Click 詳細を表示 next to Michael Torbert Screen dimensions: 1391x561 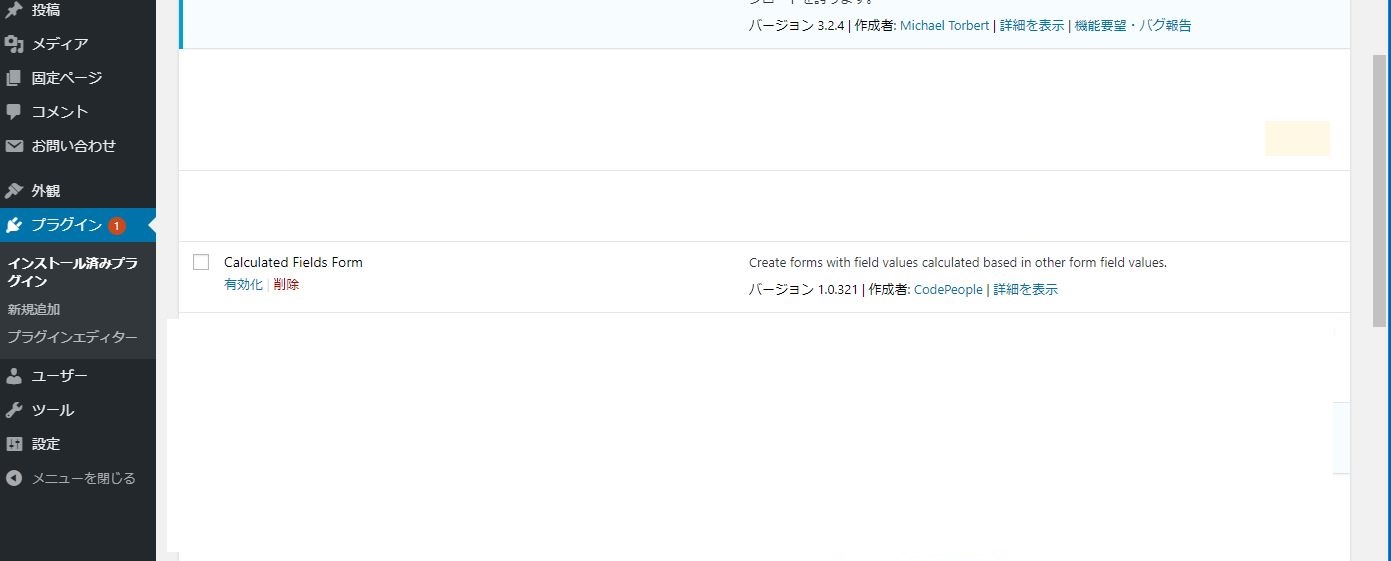point(1031,26)
